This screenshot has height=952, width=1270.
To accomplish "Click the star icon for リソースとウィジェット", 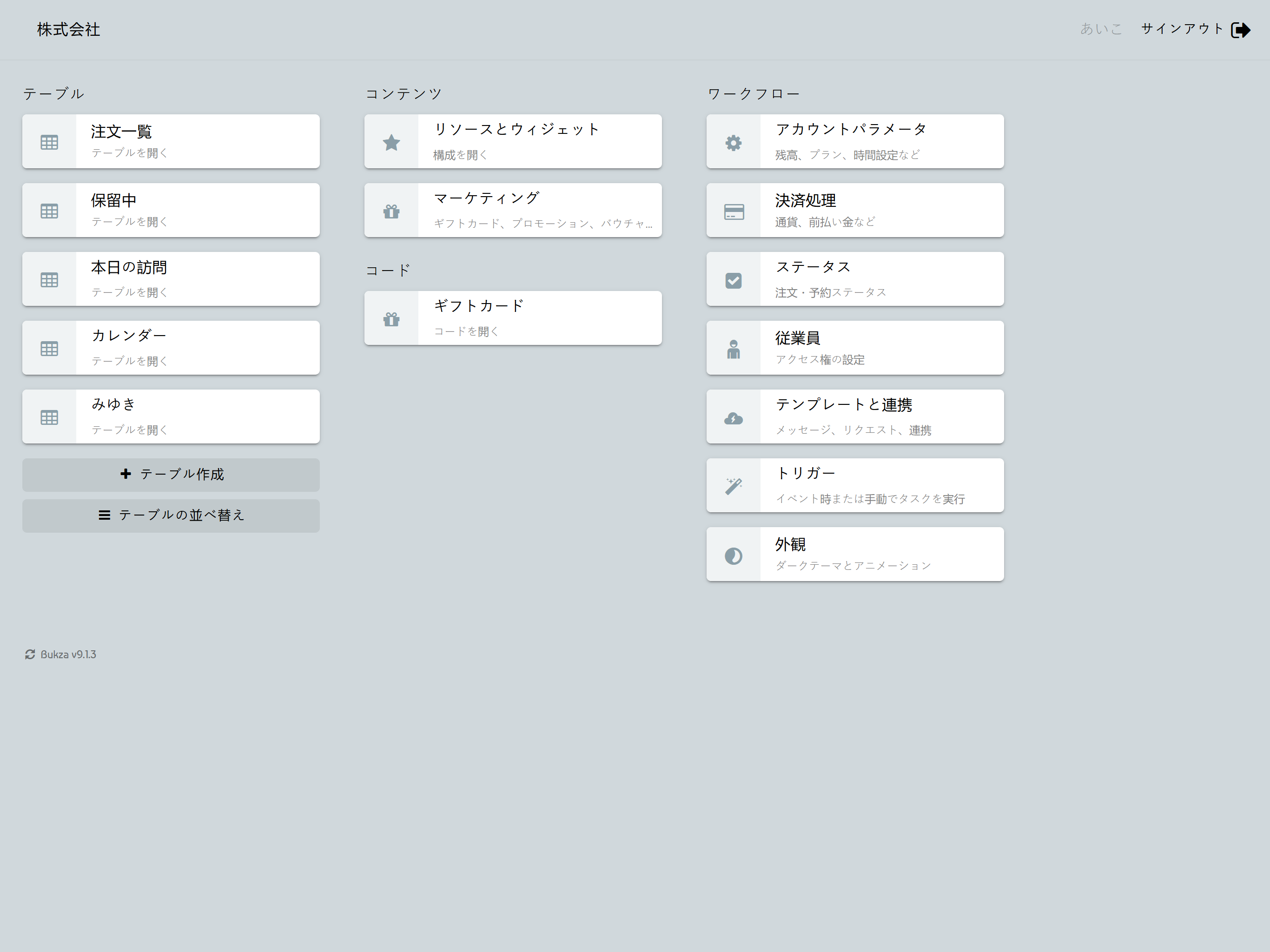I will click(391, 142).
